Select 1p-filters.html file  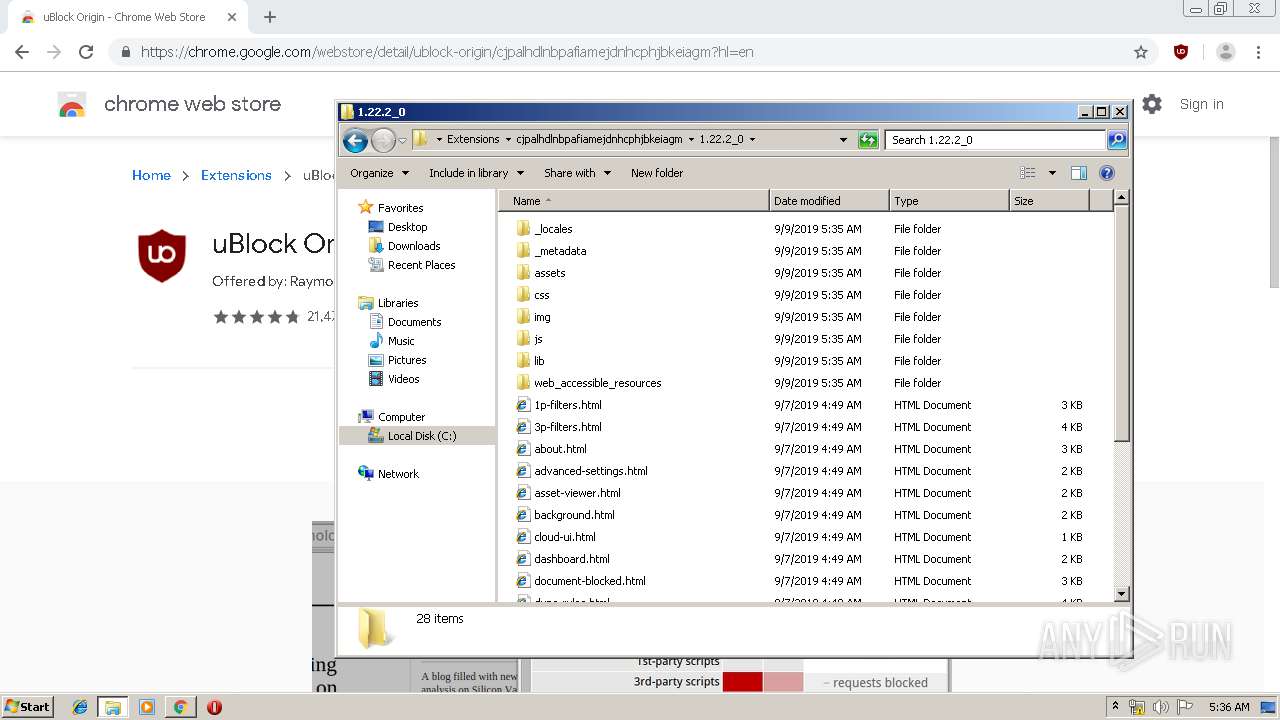[x=567, y=405]
